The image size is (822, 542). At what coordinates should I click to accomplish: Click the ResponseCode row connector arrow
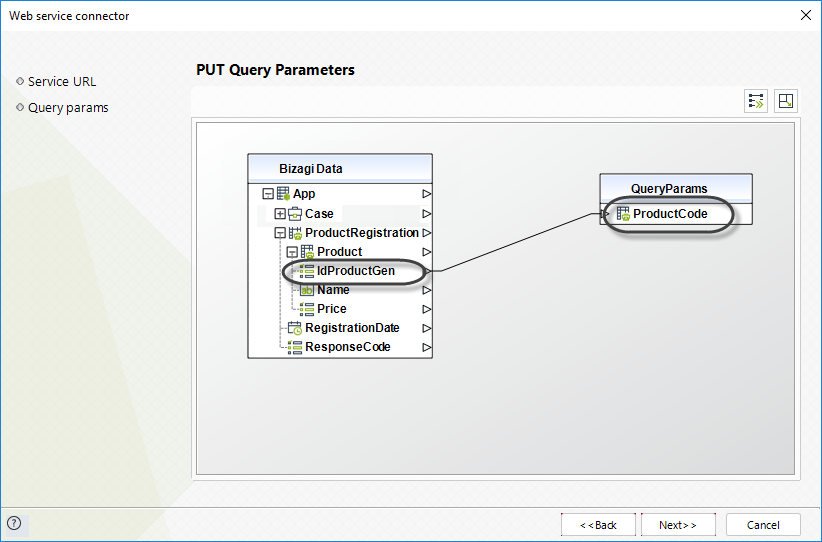(427, 347)
